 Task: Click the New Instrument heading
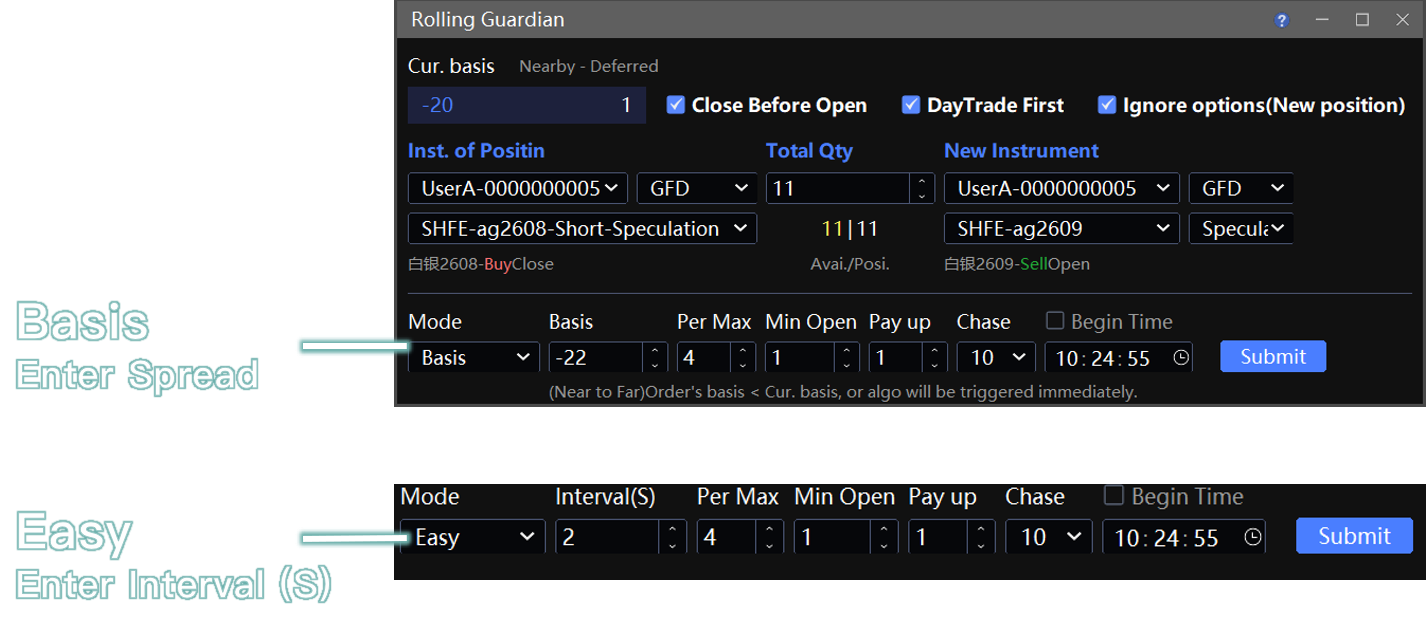point(1021,151)
